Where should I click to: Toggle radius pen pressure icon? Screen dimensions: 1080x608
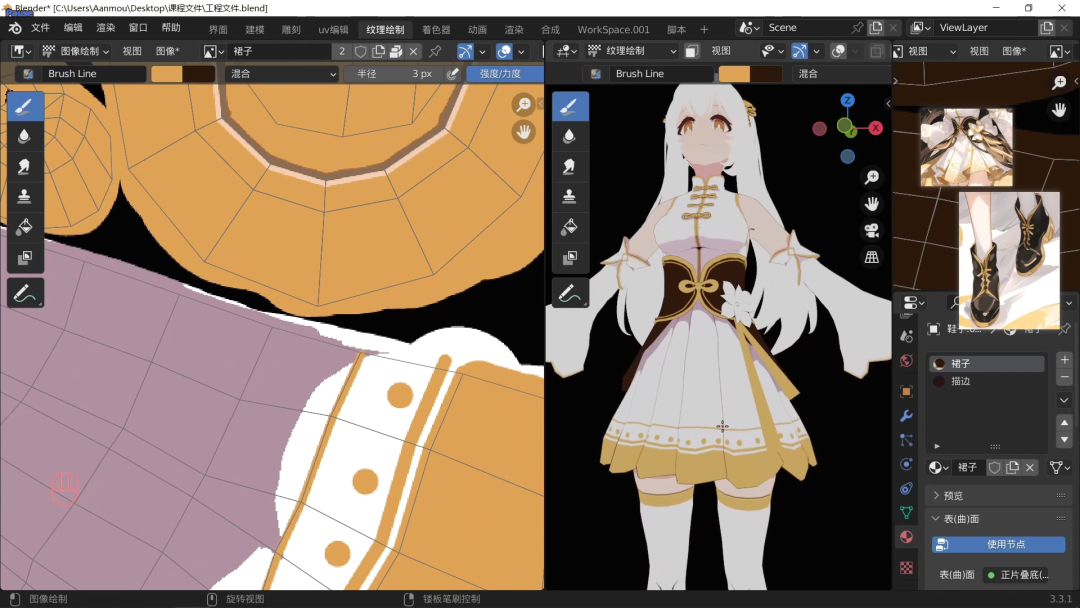[452, 74]
